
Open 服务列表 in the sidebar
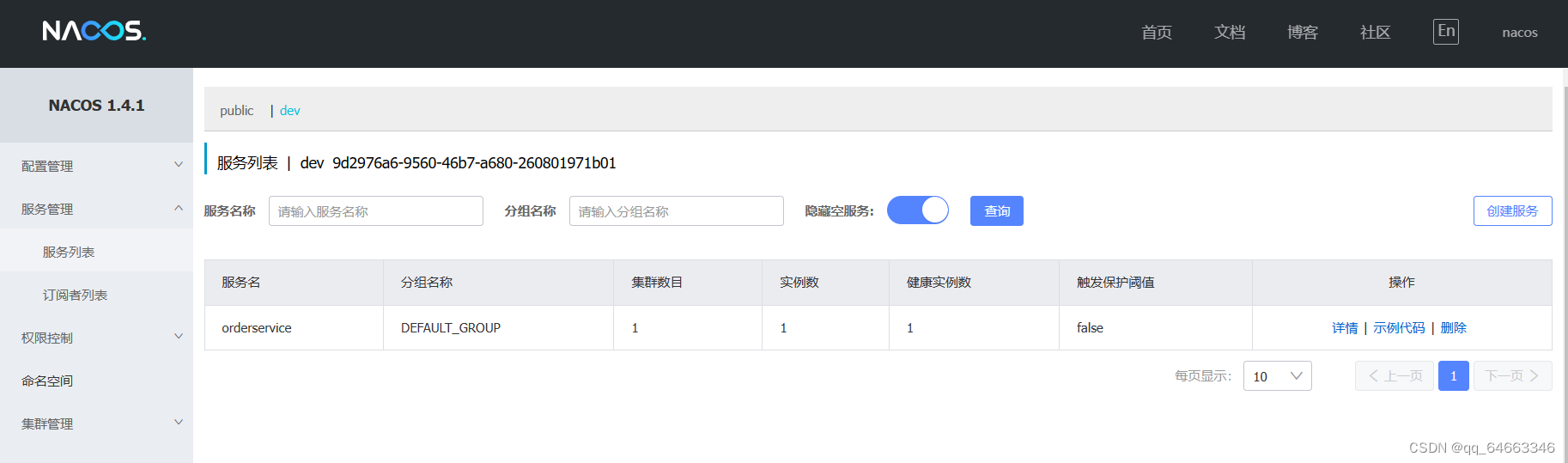pyautogui.click(x=69, y=252)
